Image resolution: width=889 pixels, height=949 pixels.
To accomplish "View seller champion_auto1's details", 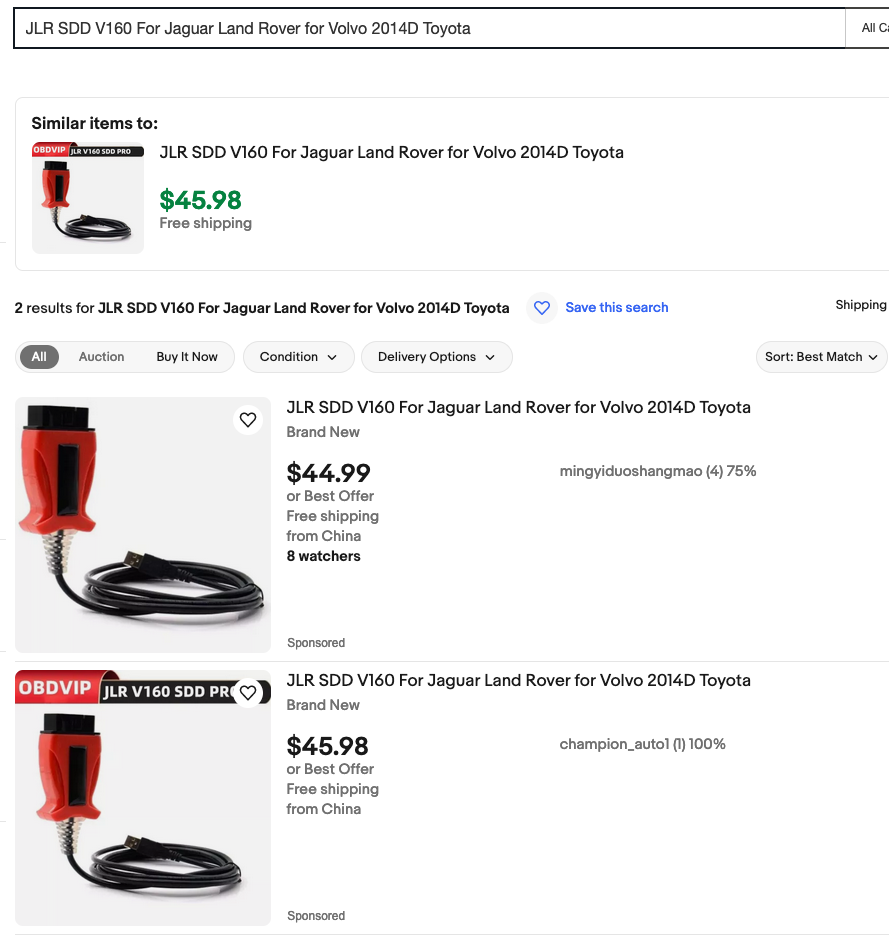I will click(642, 744).
